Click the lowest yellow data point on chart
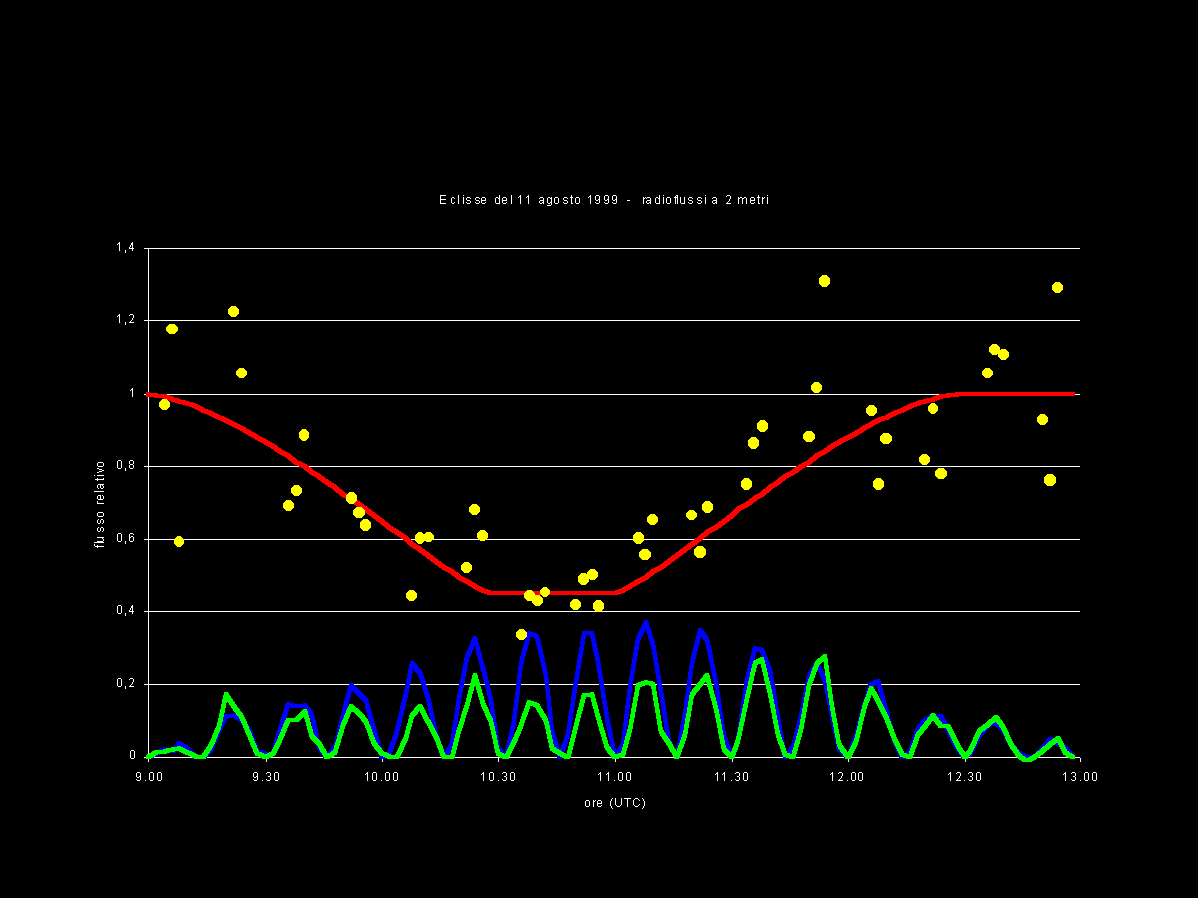The height and width of the screenshot is (898, 1198). pos(521,634)
